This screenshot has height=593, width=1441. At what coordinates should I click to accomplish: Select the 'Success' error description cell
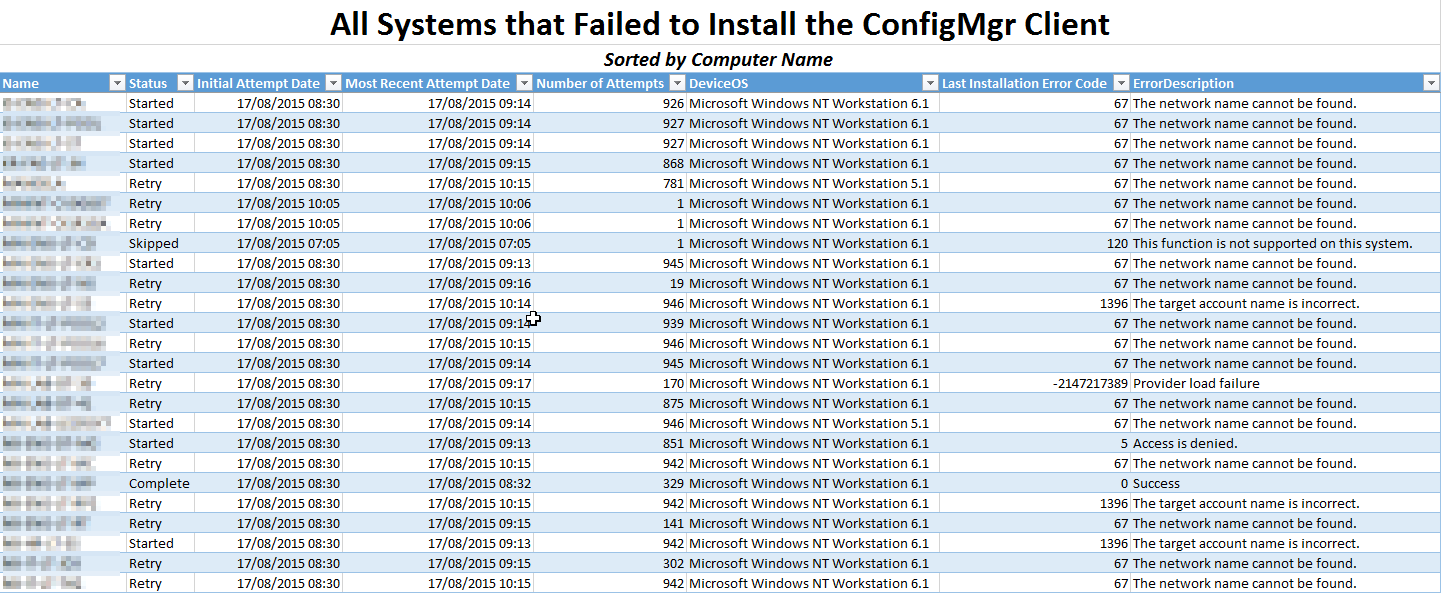click(1157, 484)
